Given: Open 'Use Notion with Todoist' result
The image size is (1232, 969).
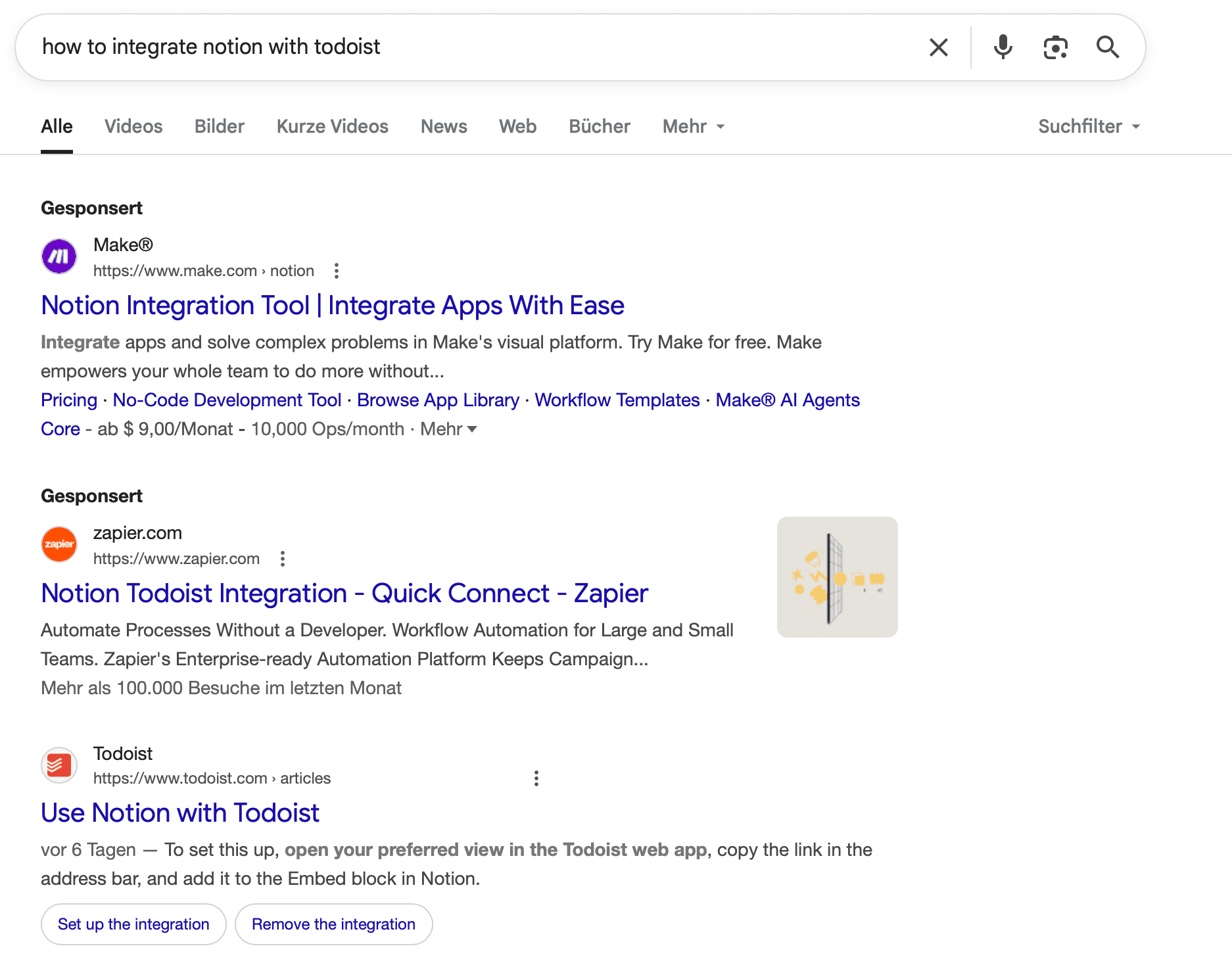Looking at the screenshot, I should pyautogui.click(x=180, y=813).
